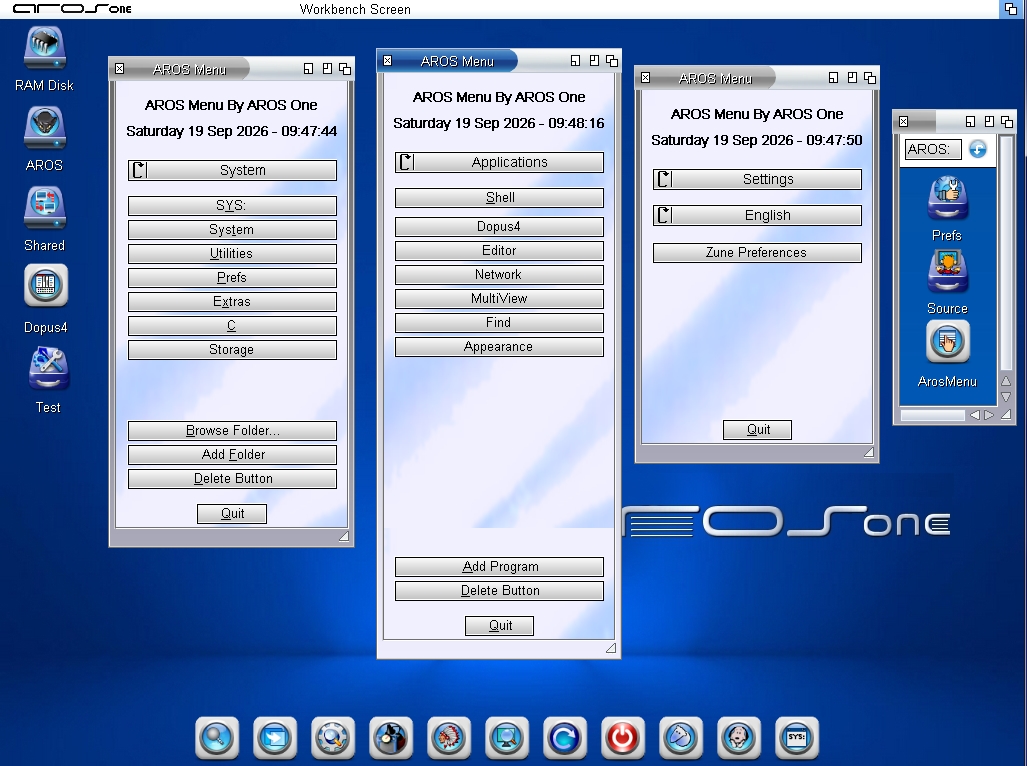The height and width of the screenshot is (766, 1027).
Task: Click Delete Button in Applications menu window
Action: point(499,591)
